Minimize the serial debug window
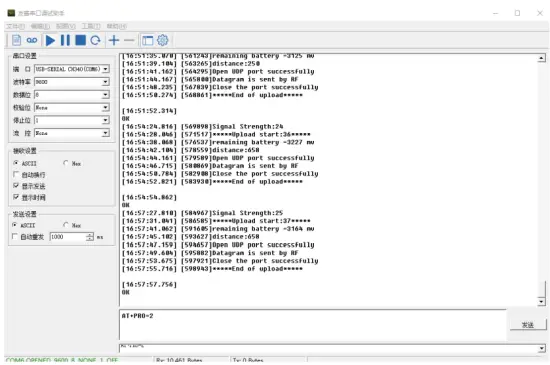Screen dimensions: 550x365 click(495, 13)
